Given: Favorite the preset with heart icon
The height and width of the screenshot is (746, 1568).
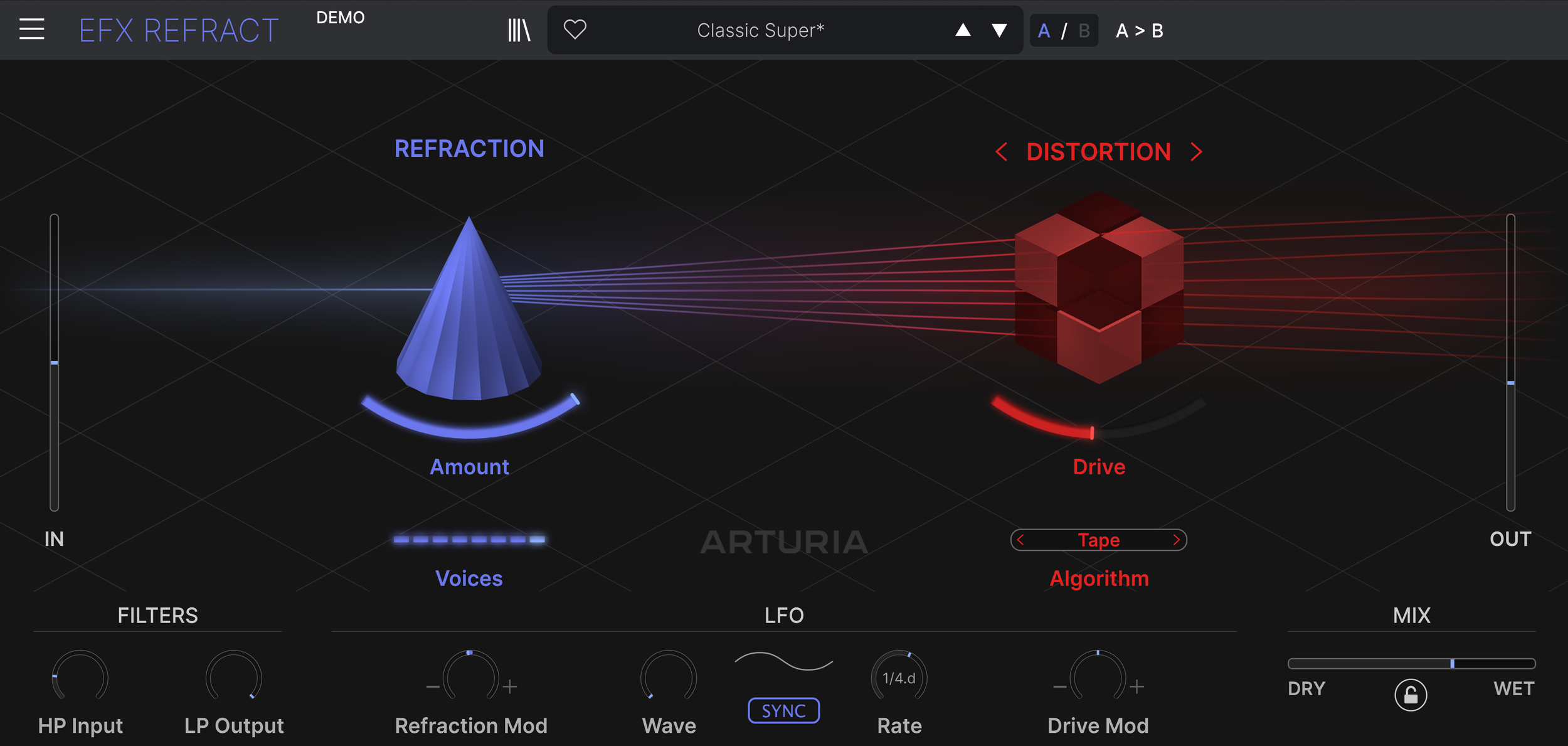Looking at the screenshot, I should pos(575,29).
